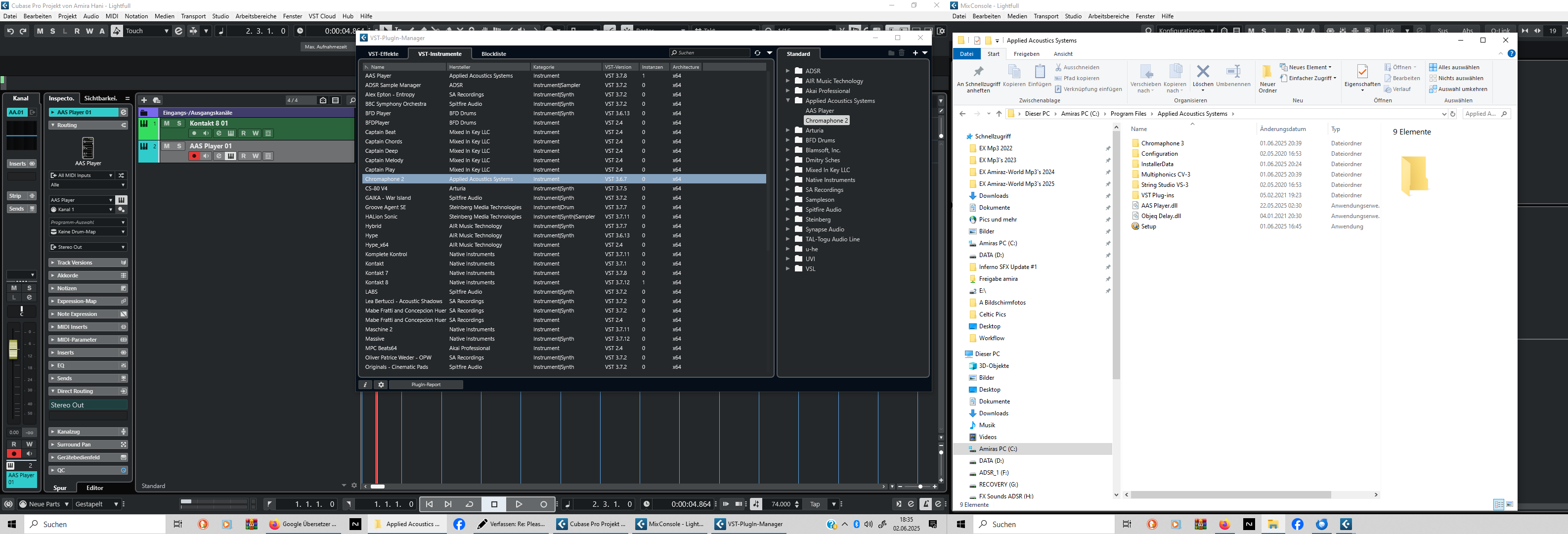
Task: Click Alles auswählen in Explorer
Action: [x=1454, y=68]
